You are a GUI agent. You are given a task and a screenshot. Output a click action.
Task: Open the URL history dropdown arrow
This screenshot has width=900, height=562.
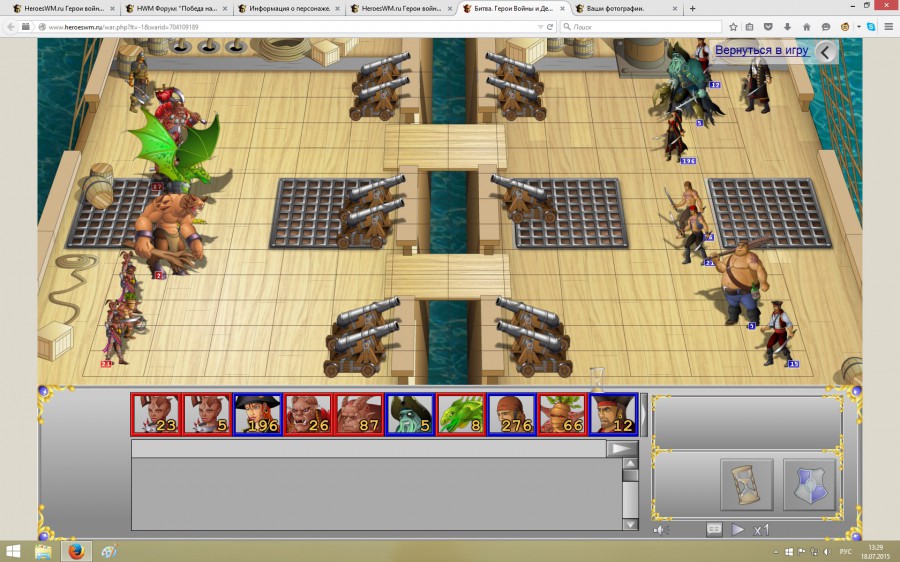pos(540,27)
